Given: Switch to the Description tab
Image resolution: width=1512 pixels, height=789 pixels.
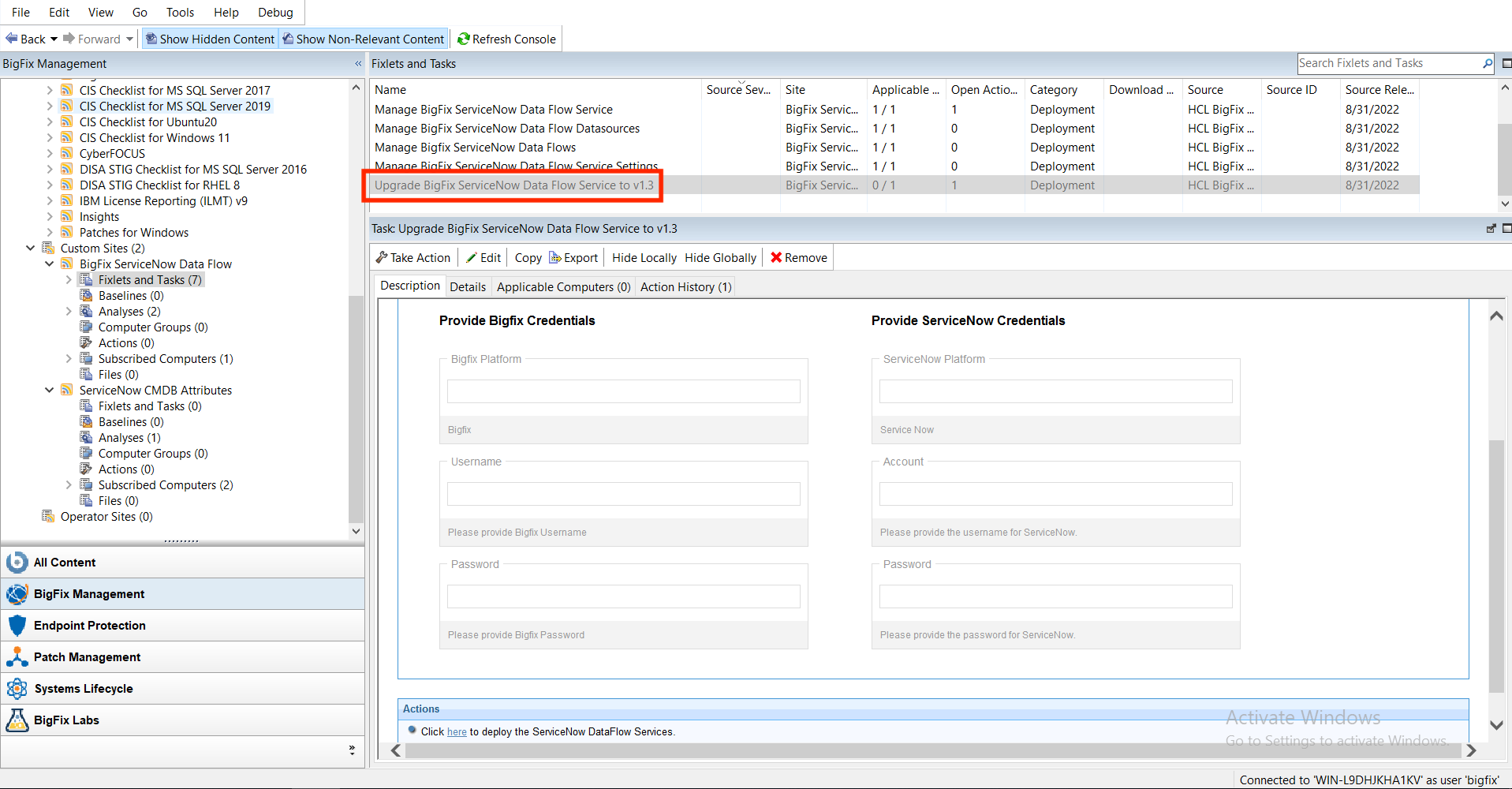Looking at the screenshot, I should coord(410,286).
